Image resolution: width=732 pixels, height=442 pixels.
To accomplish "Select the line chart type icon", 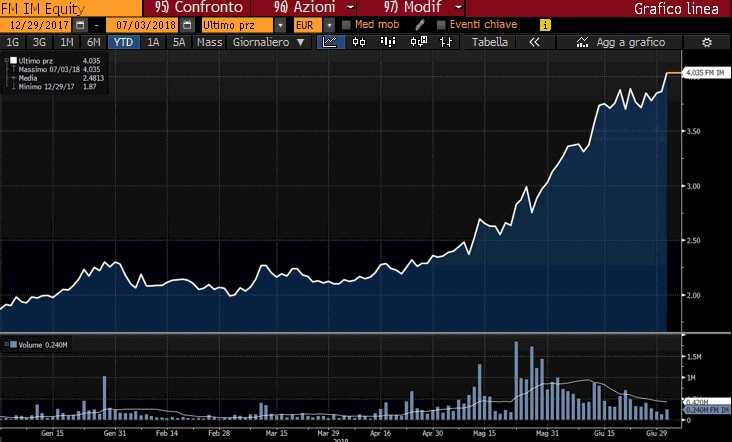I will 330,42.
